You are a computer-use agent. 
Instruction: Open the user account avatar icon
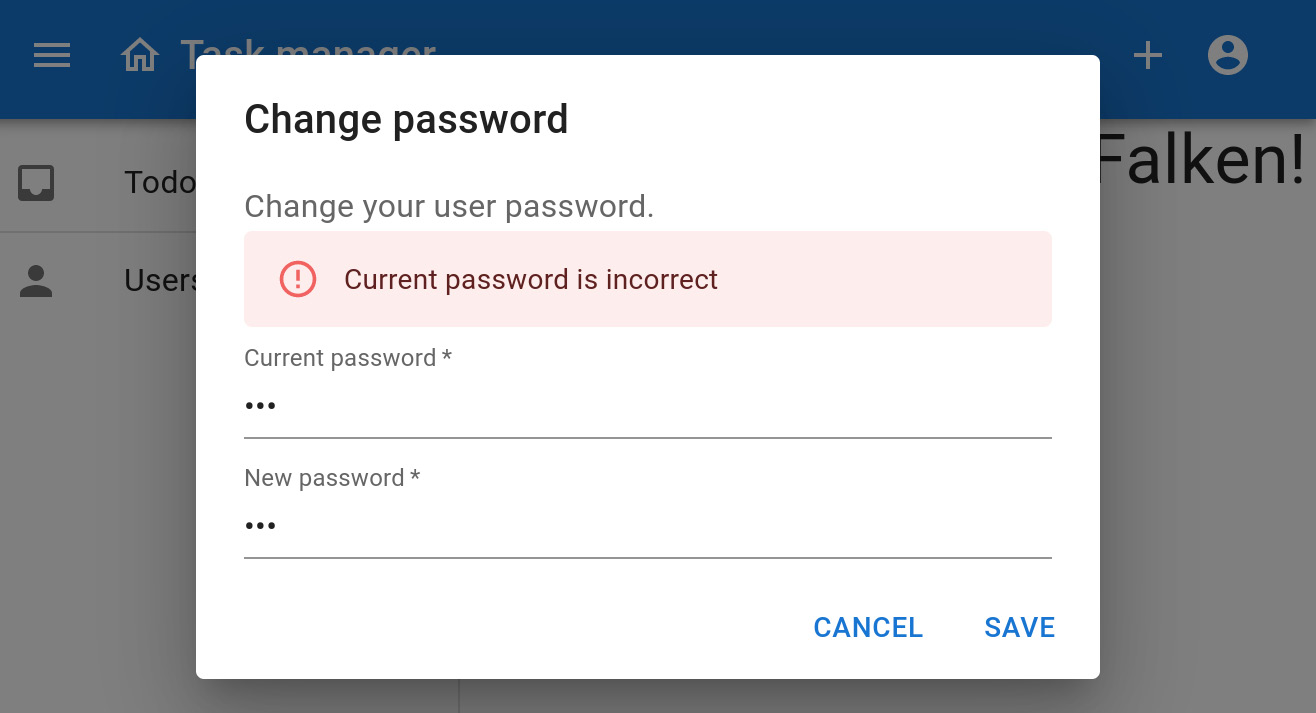pos(1227,56)
